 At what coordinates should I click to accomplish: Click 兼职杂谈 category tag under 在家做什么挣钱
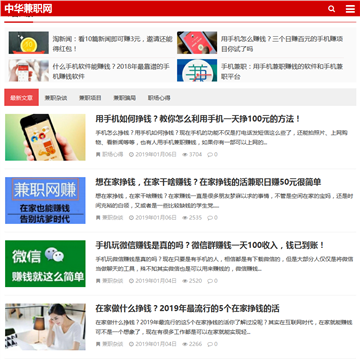[x=113, y=344]
